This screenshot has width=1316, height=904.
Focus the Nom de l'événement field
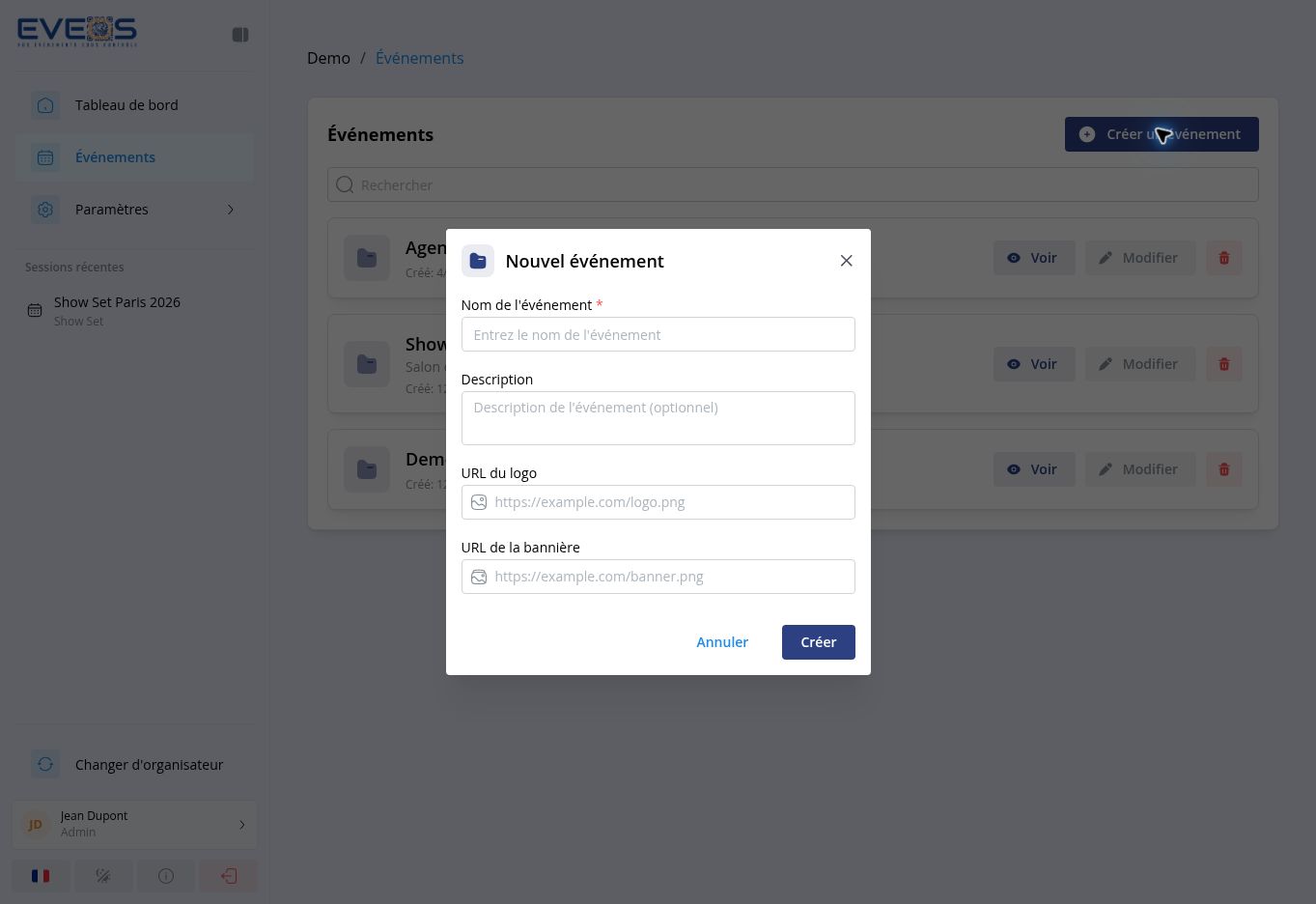coord(658,334)
